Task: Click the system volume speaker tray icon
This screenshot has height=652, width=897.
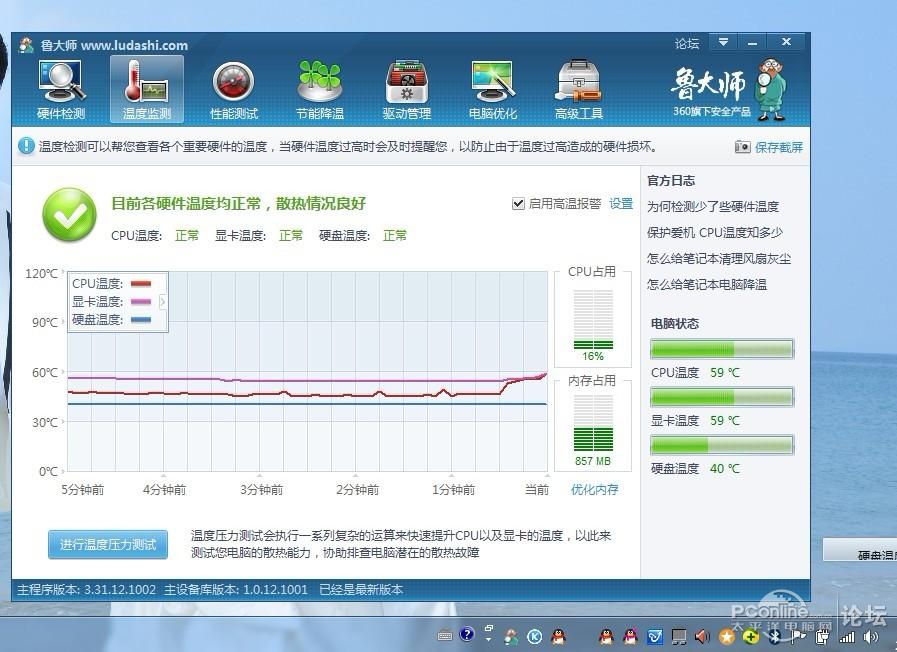Action: click(x=871, y=637)
